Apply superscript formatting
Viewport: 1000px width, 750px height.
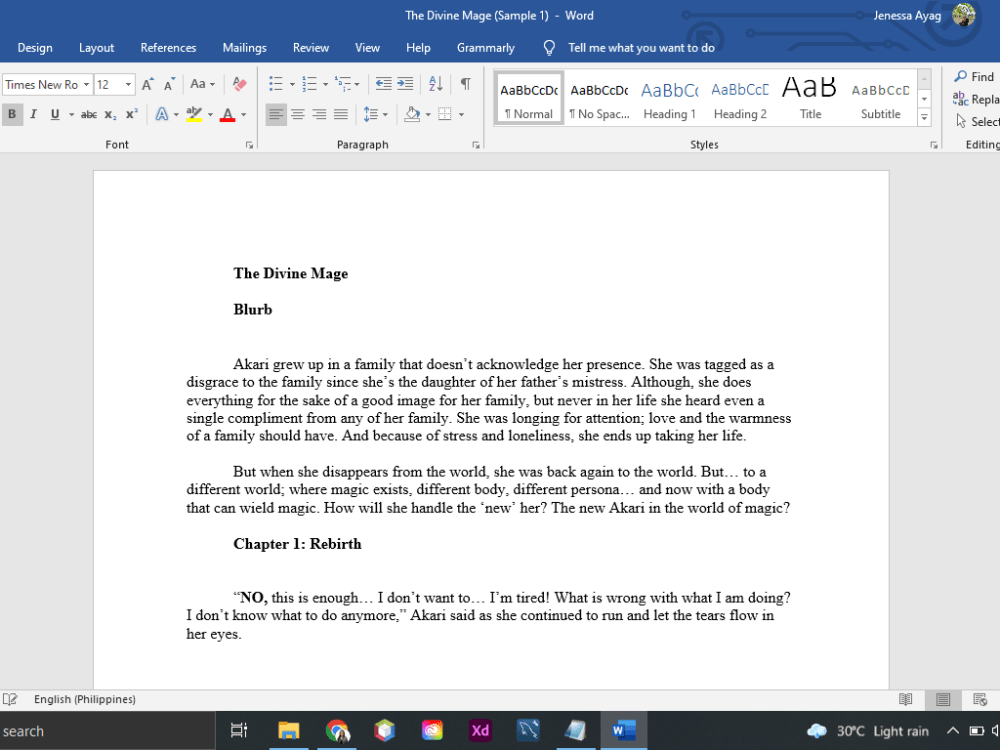(x=131, y=115)
